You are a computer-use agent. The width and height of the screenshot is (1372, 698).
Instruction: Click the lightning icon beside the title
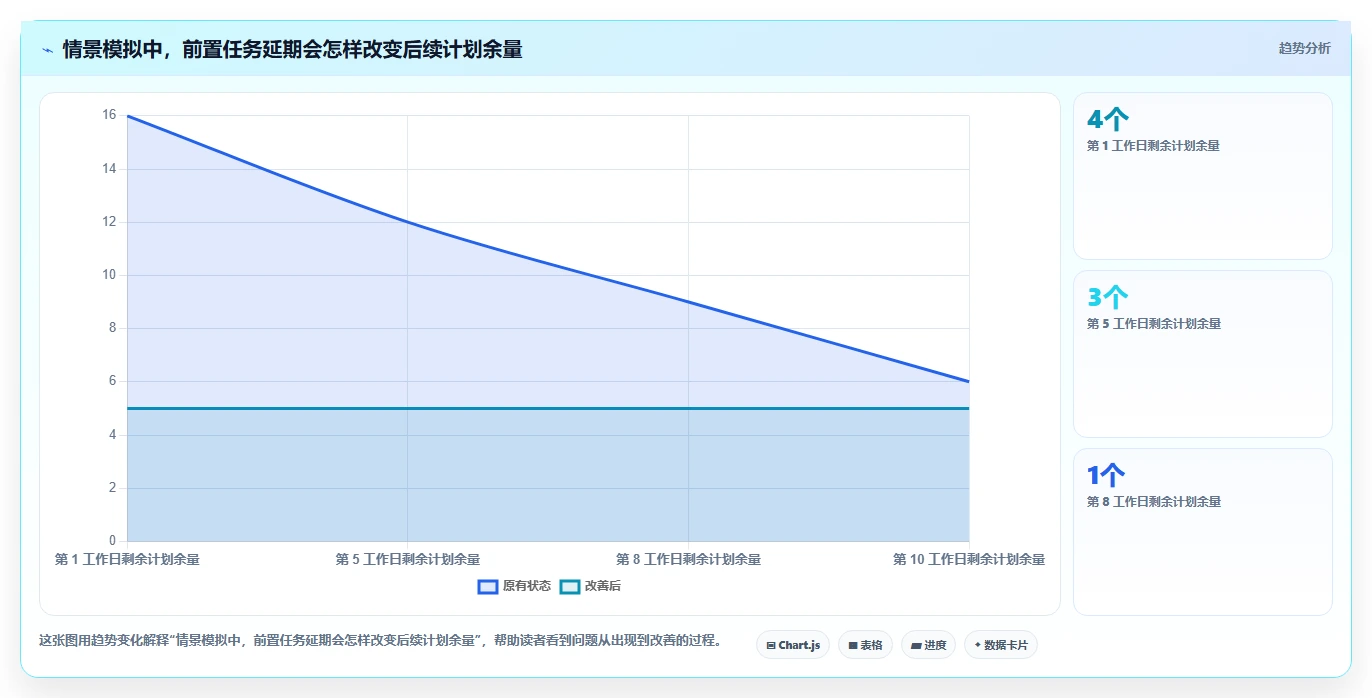47,49
